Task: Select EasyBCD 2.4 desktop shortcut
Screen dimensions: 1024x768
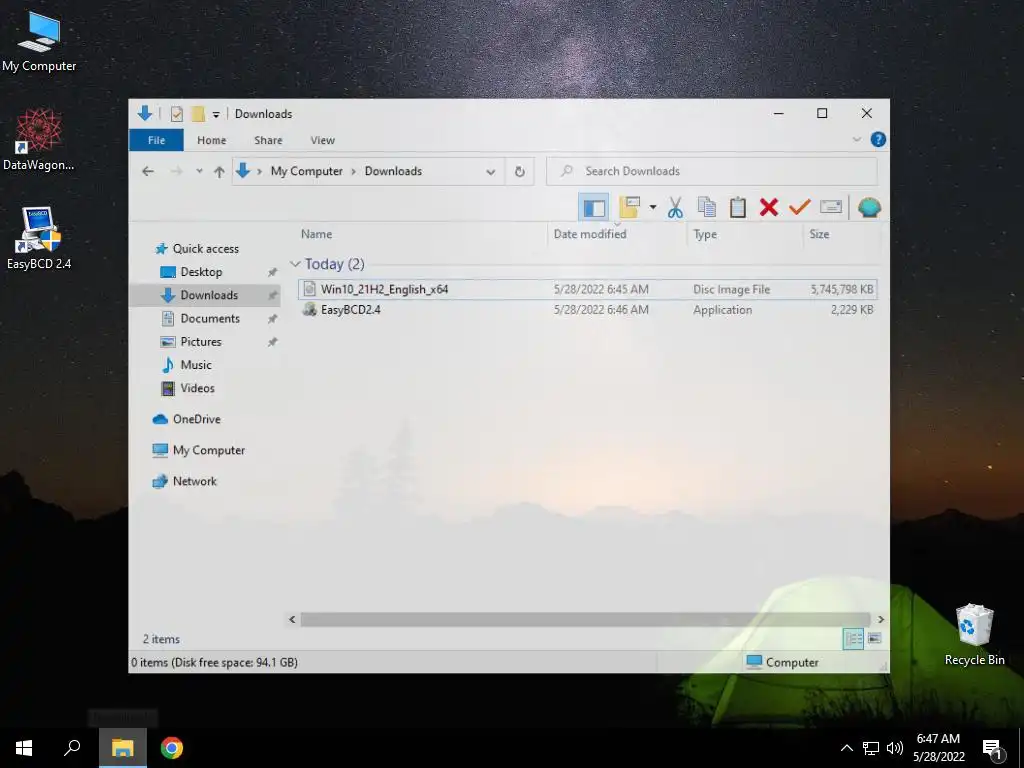Action: (39, 238)
